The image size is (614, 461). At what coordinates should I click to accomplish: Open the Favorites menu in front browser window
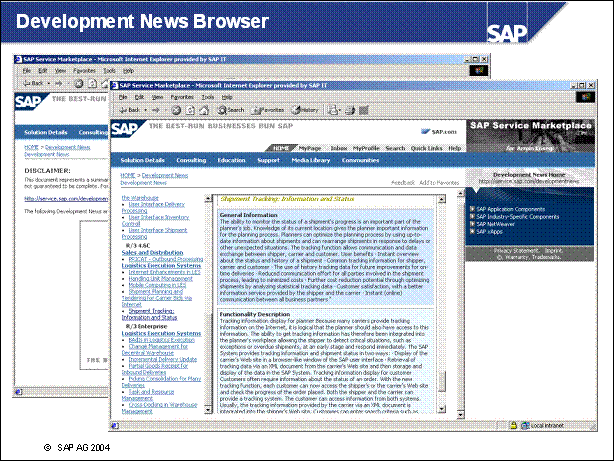(181, 97)
